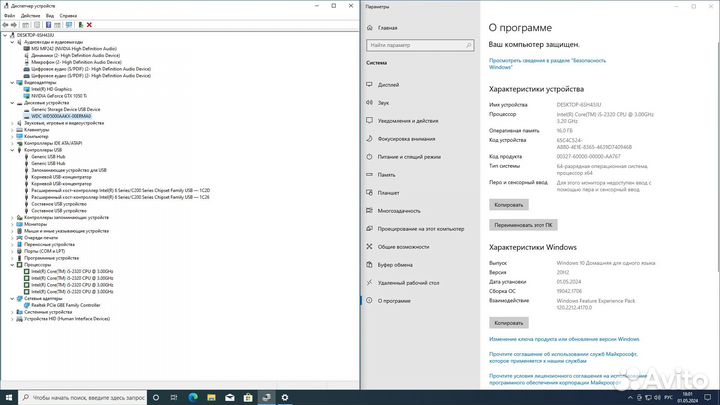Open Буфер обмена settings page

[395, 265]
